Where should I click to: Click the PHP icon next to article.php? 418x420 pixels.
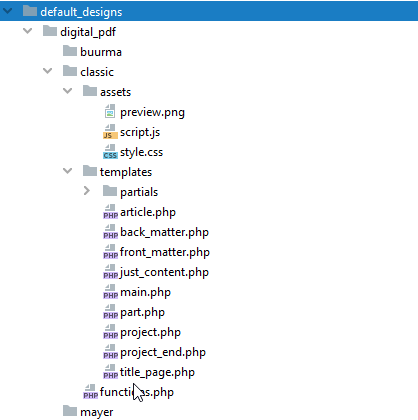tap(110, 212)
